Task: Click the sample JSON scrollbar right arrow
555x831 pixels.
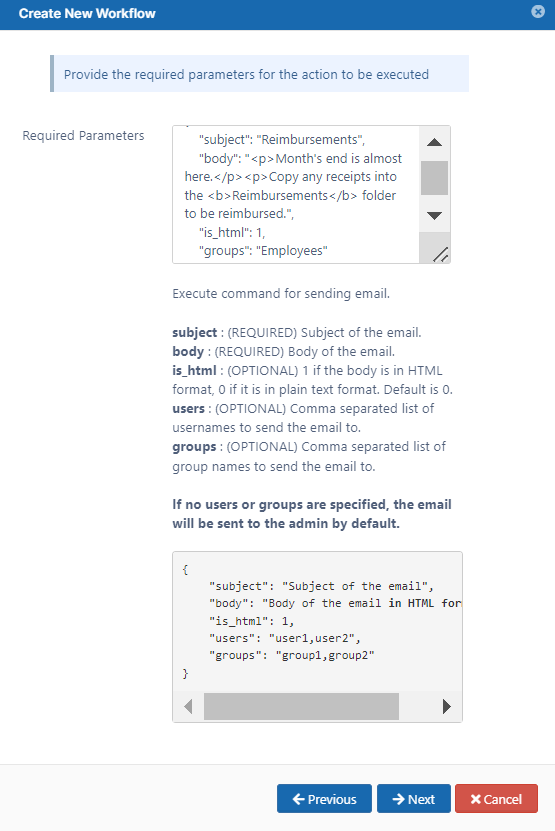Action: (x=447, y=706)
